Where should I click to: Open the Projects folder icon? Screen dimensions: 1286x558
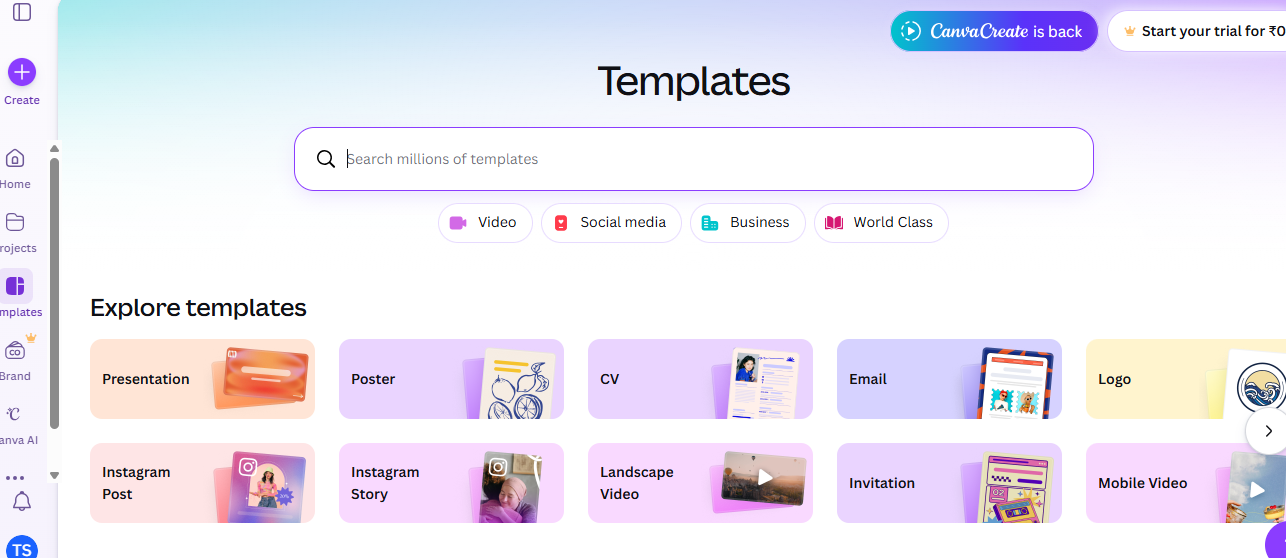(x=15, y=222)
